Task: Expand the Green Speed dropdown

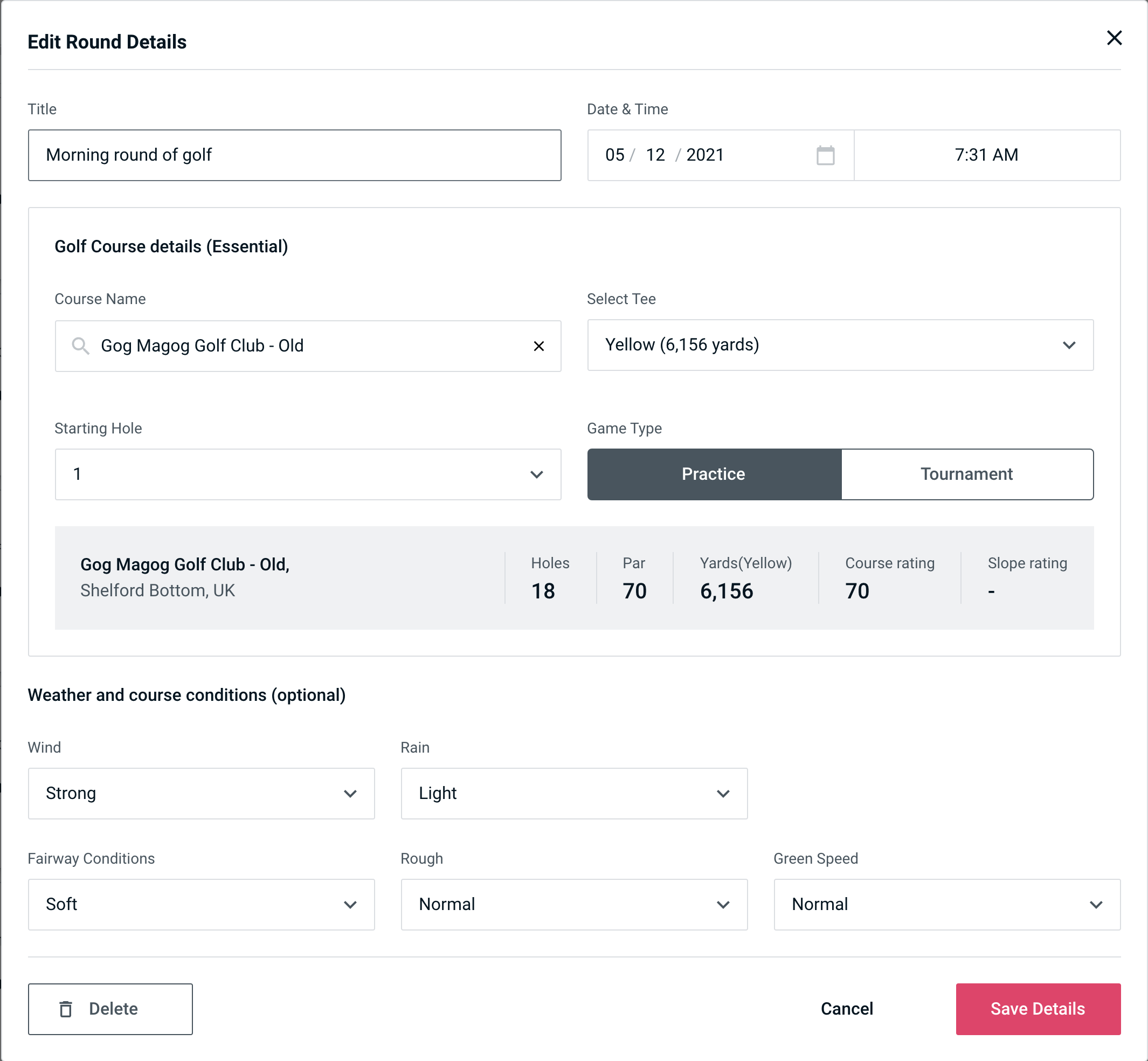Action: click(946, 904)
